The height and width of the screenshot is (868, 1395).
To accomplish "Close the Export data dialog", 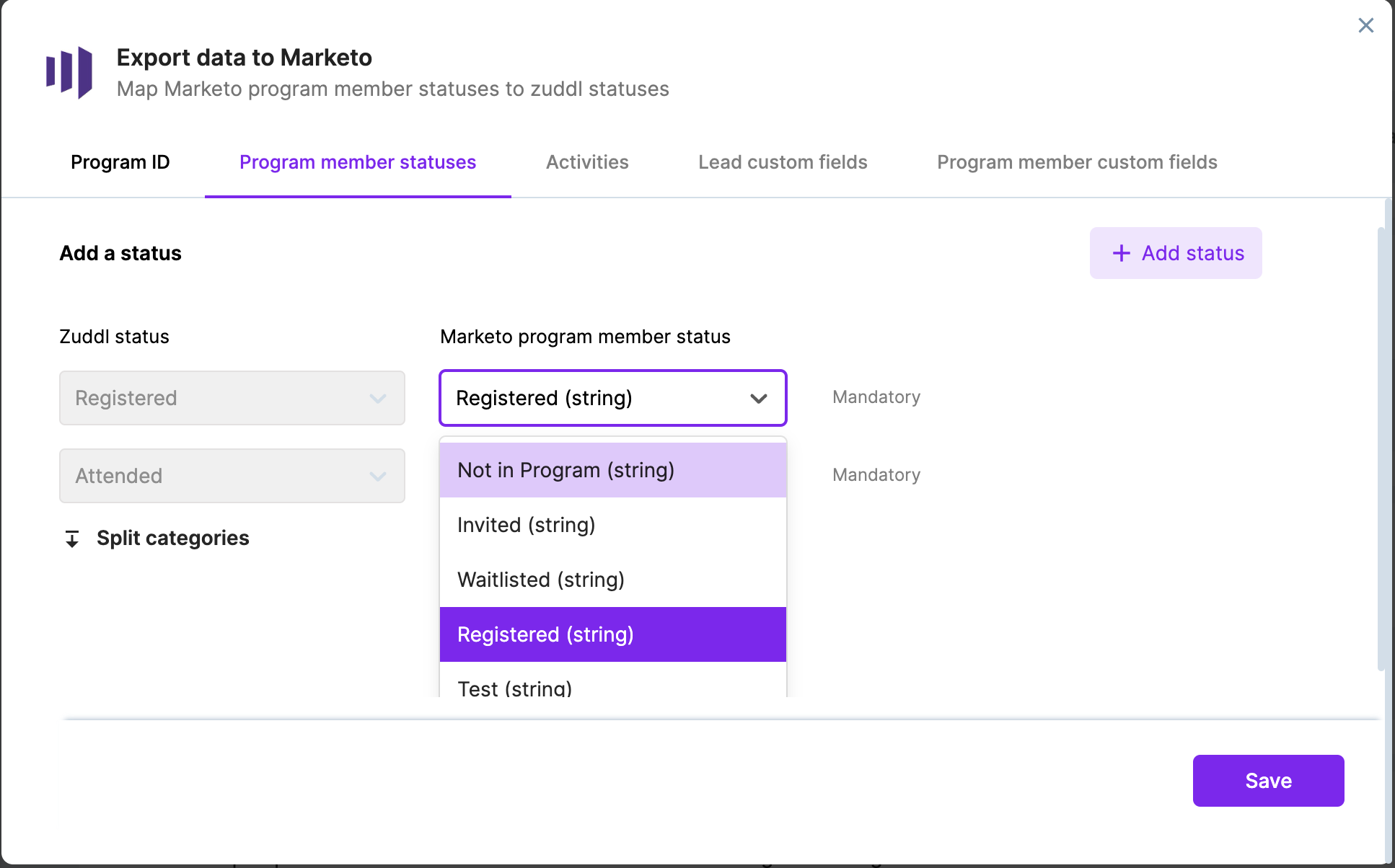I will pyautogui.click(x=1365, y=25).
